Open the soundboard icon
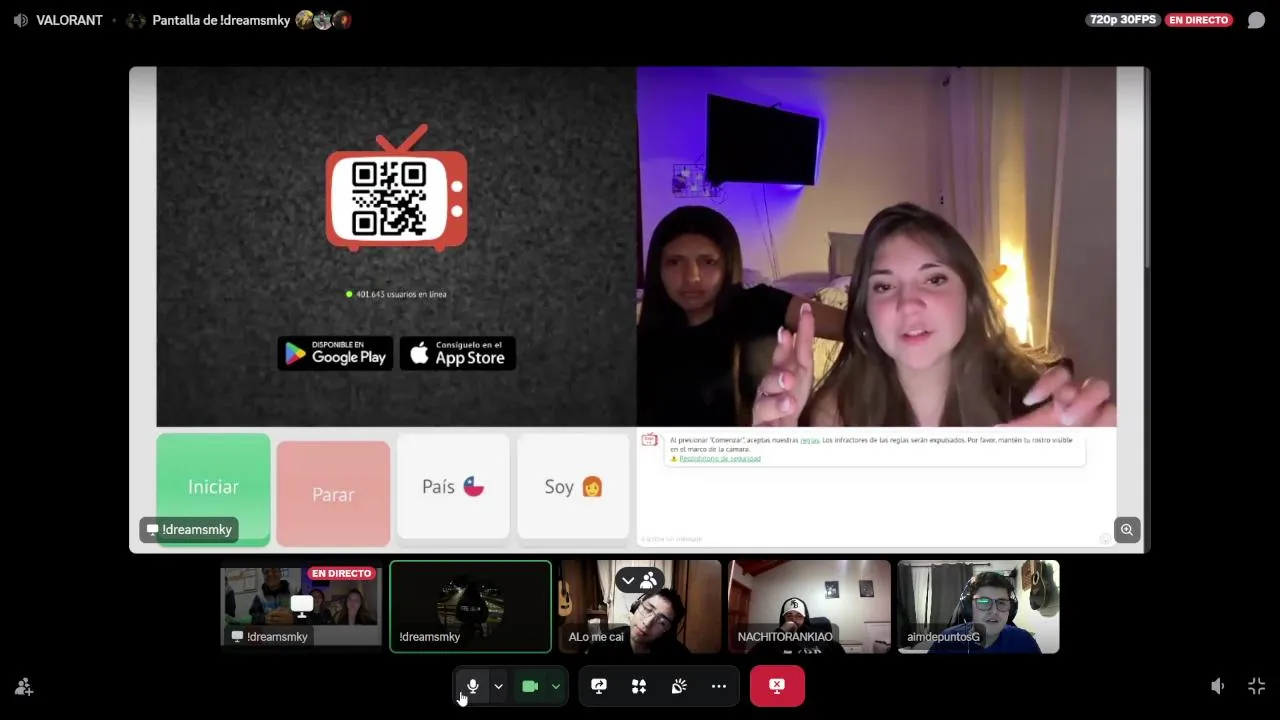 click(679, 686)
